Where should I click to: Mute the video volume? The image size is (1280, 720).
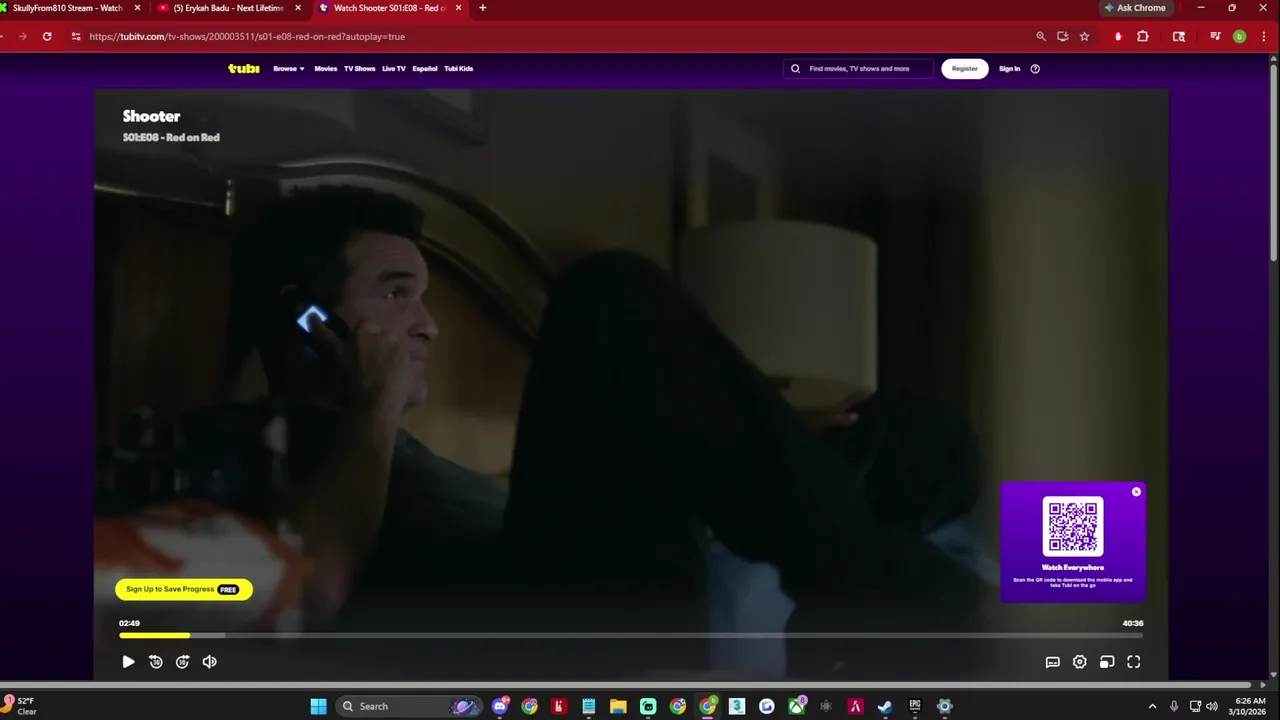(210, 662)
